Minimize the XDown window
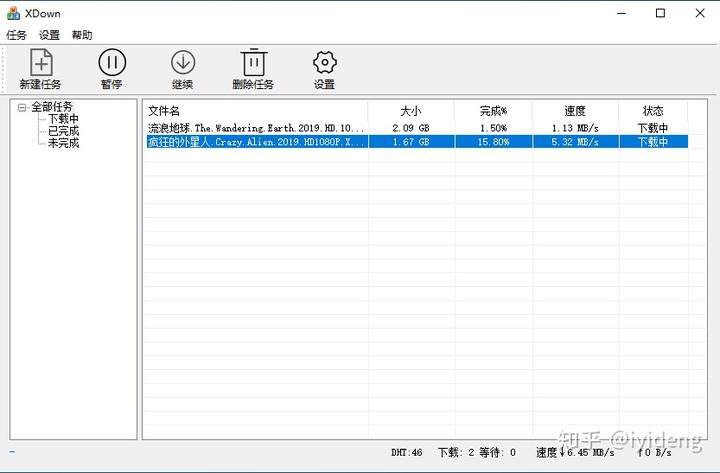This screenshot has height=473, width=720. [x=621, y=13]
